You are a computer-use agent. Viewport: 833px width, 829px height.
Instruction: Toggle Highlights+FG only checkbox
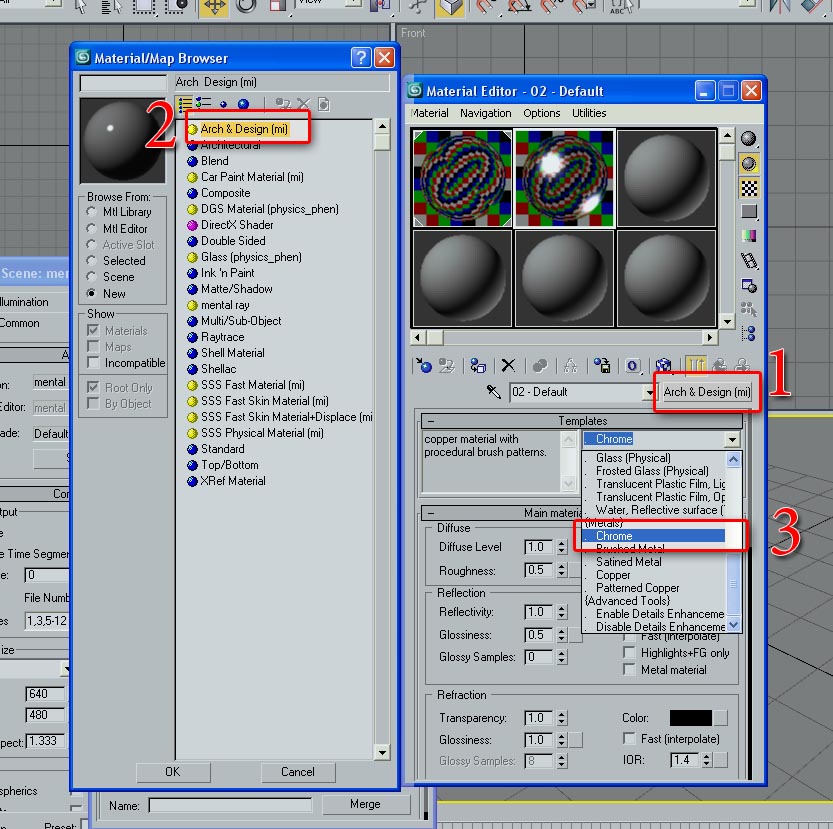click(629, 653)
